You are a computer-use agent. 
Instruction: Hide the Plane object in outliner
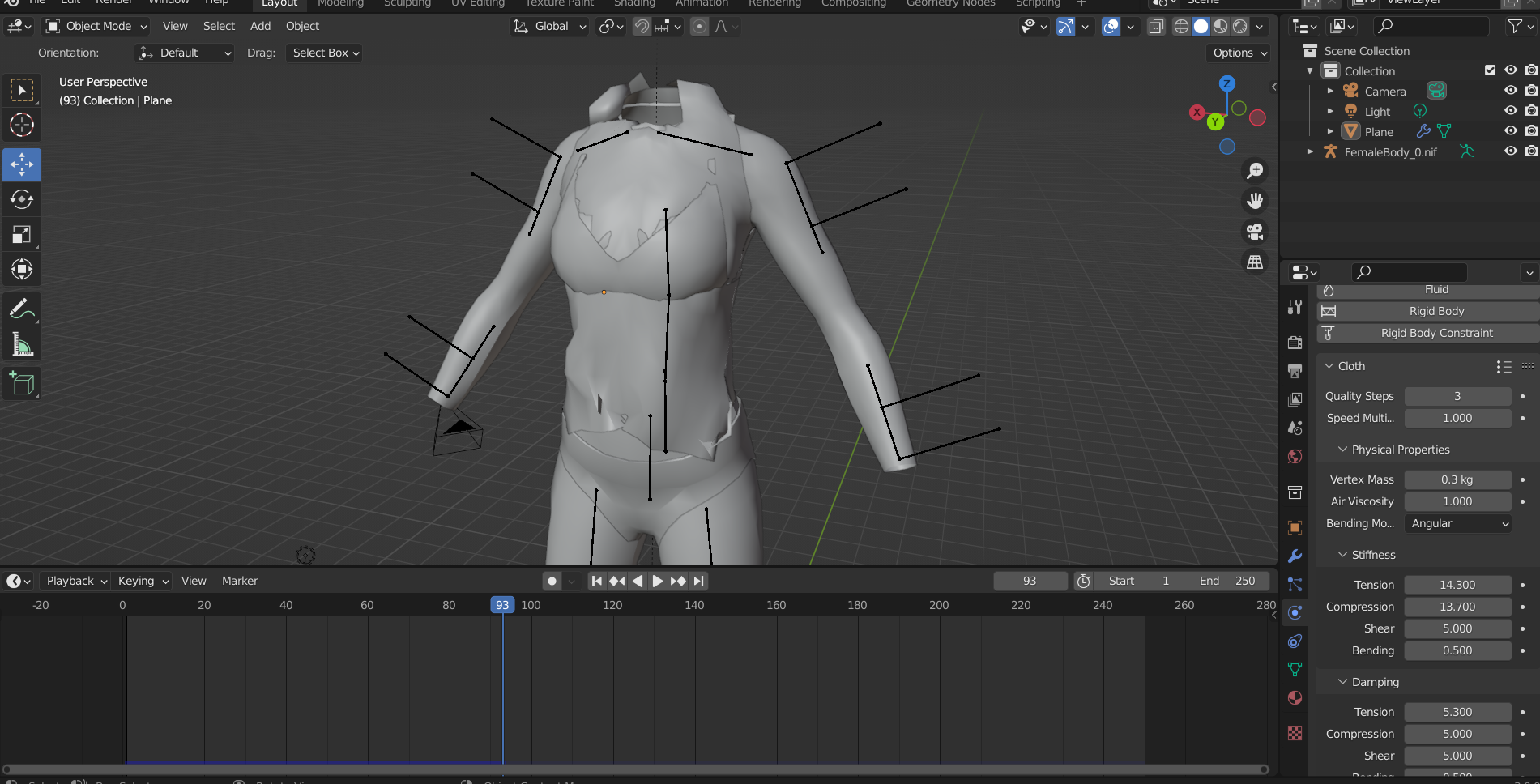[x=1510, y=131]
